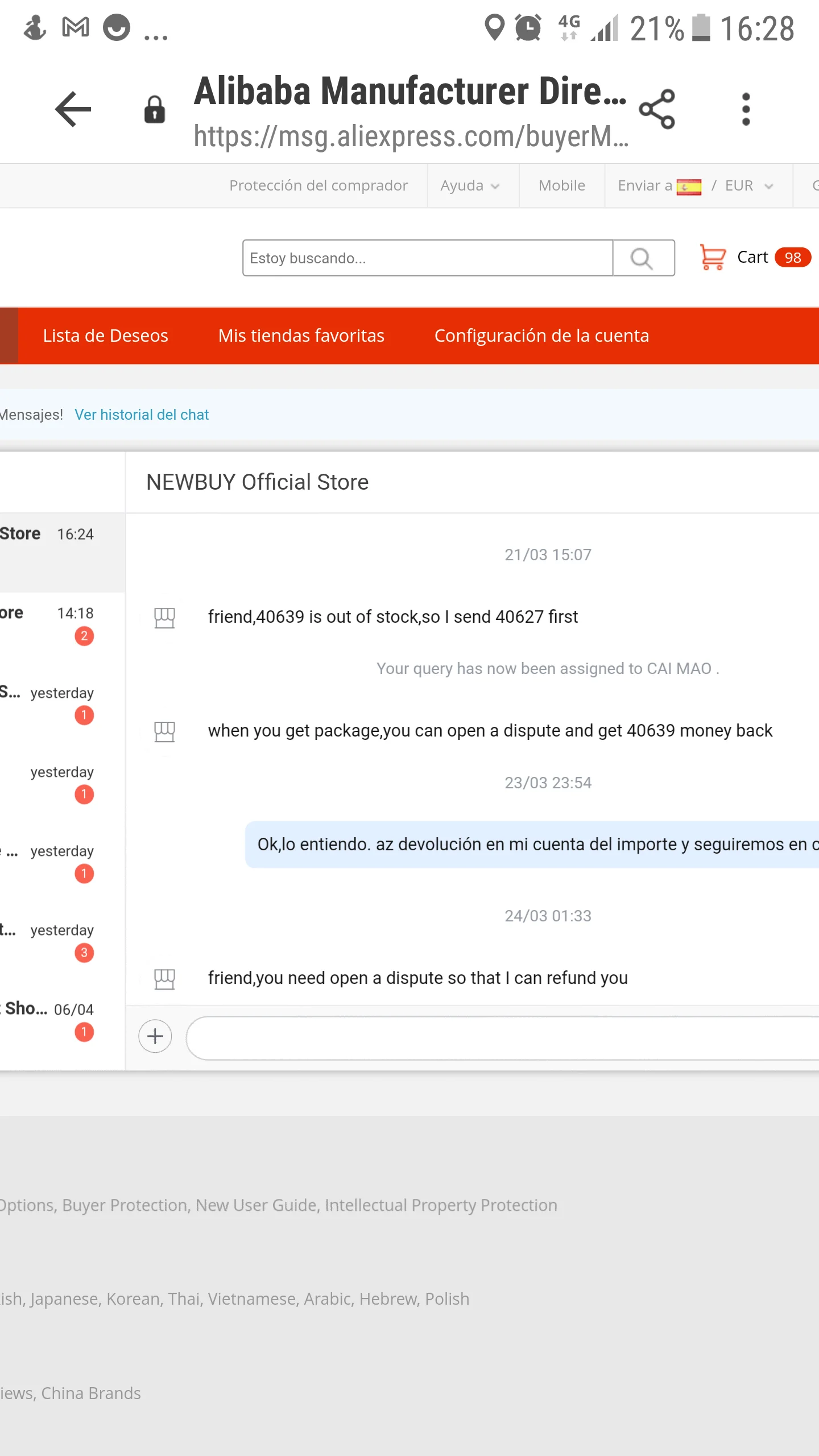Tap the location pin status icon
Screen dimensions: 819x1456
pos(494,27)
